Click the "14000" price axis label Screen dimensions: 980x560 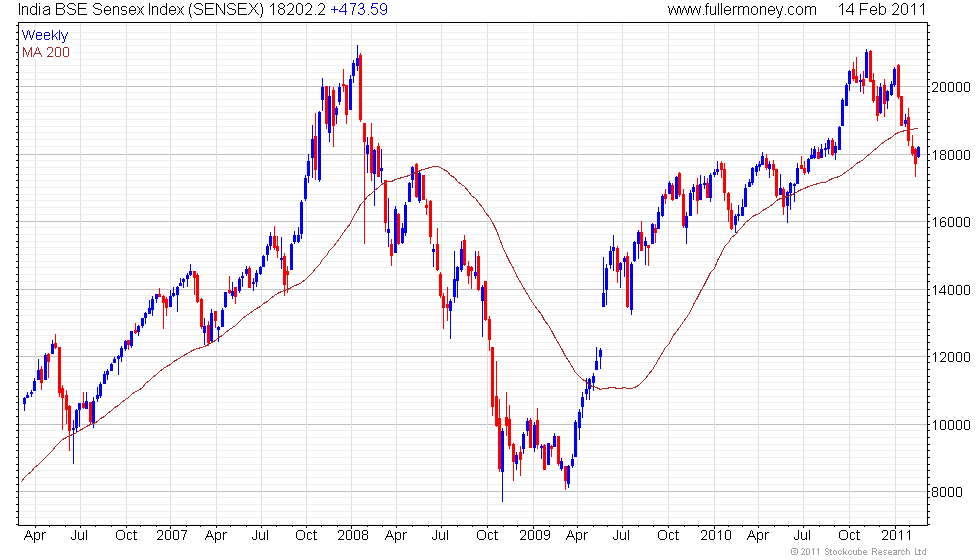[951, 290]
